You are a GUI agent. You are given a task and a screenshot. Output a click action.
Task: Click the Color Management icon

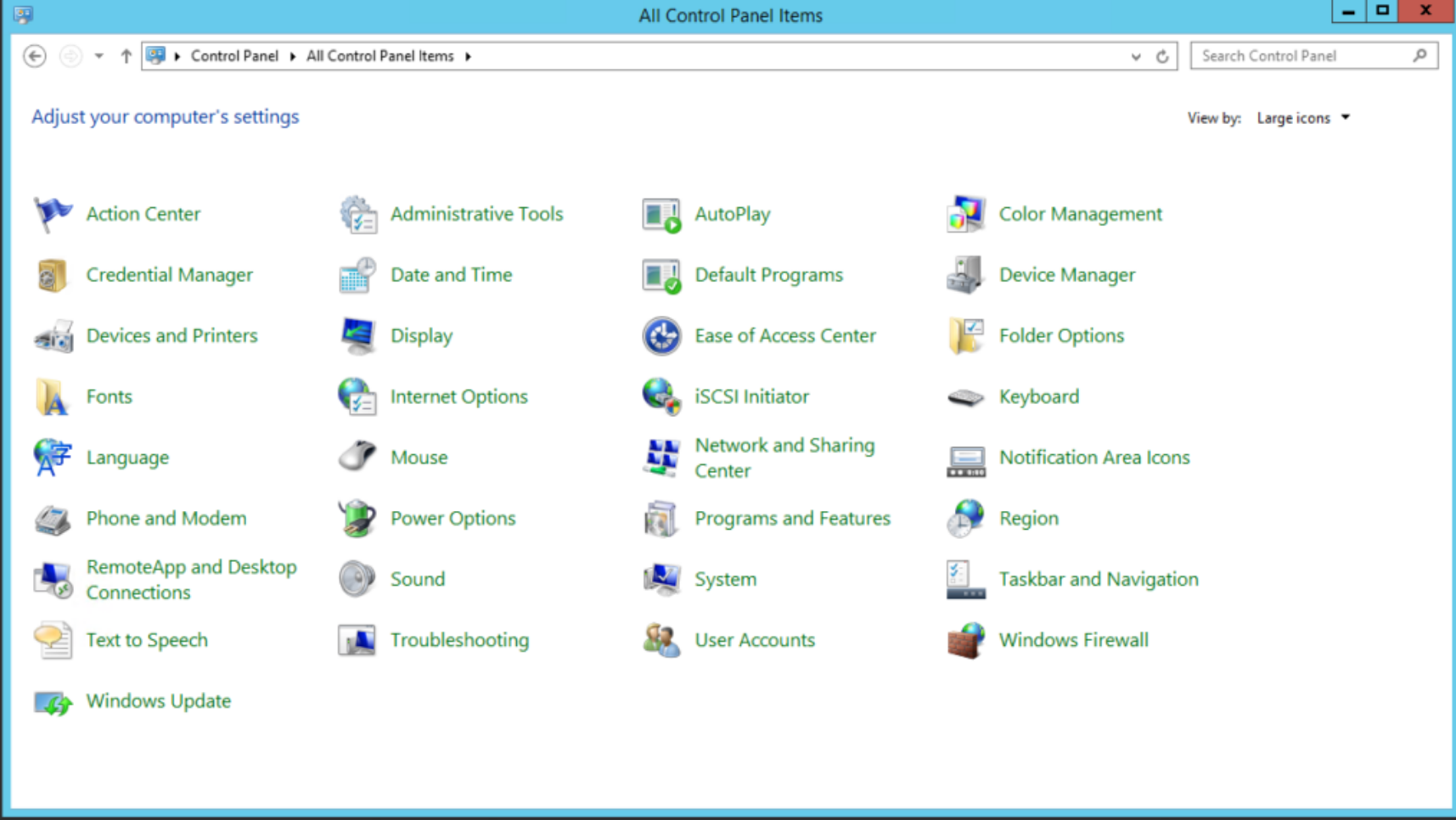(965, 214)
